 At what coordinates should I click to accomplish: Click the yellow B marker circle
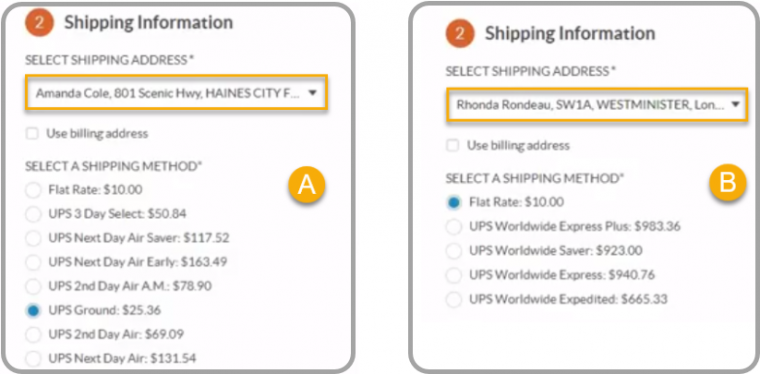[x=727, y=184]
